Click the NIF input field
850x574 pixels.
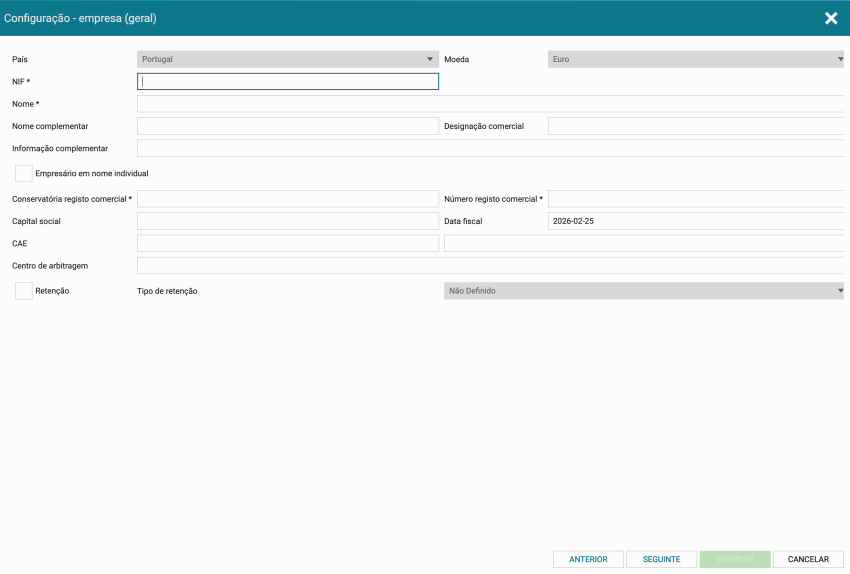click(287, 82)
